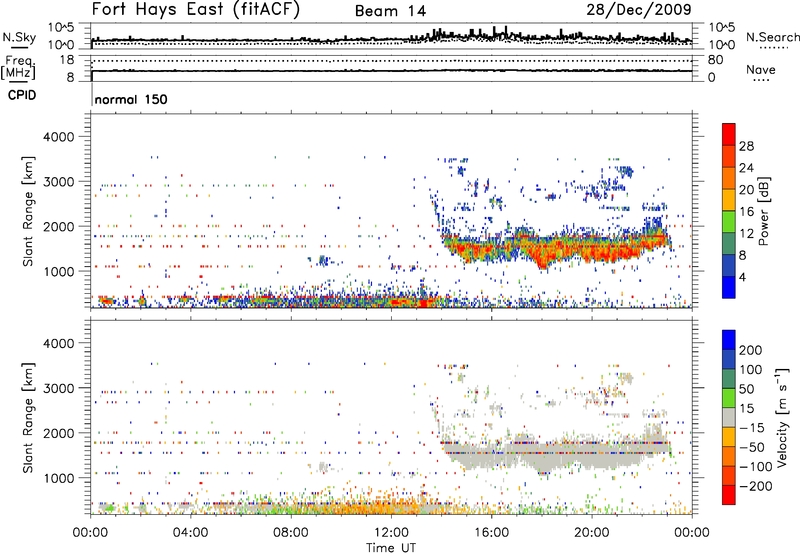Click the '10^5' tick beside N.Search
The height and width of the screenshot is (554, 800).
point(721,27)
